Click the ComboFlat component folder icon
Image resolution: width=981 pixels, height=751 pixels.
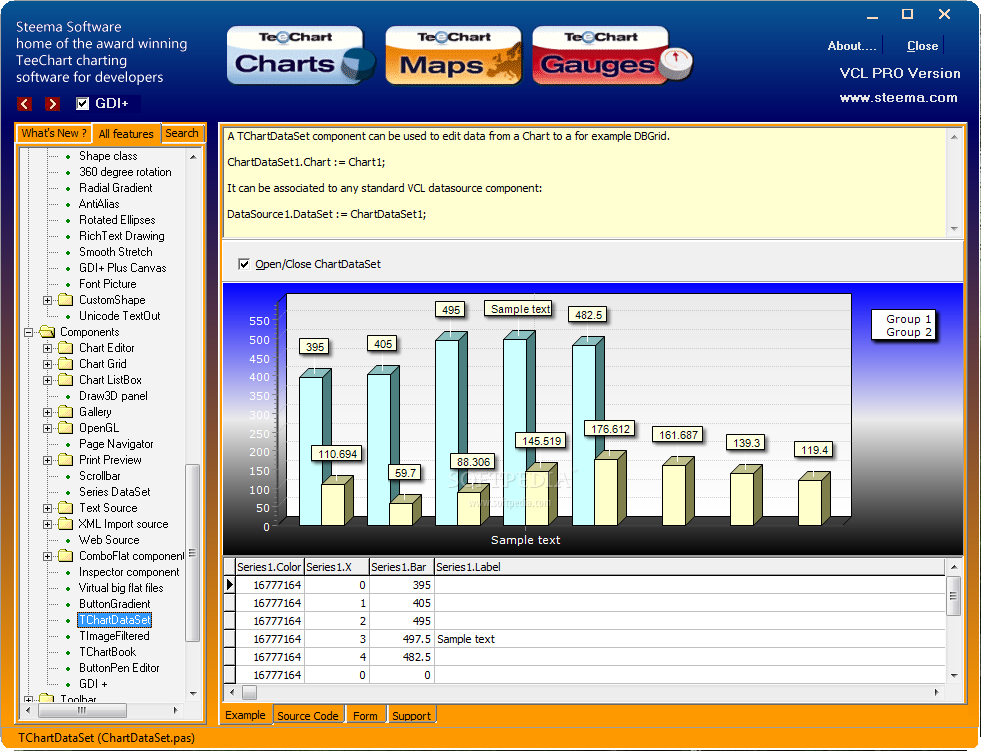tap(66, 556)
